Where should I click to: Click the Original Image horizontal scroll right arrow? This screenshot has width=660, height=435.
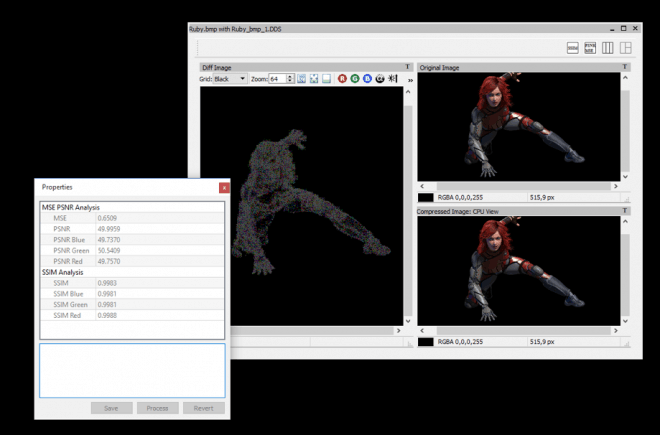(x=616, y=186)
